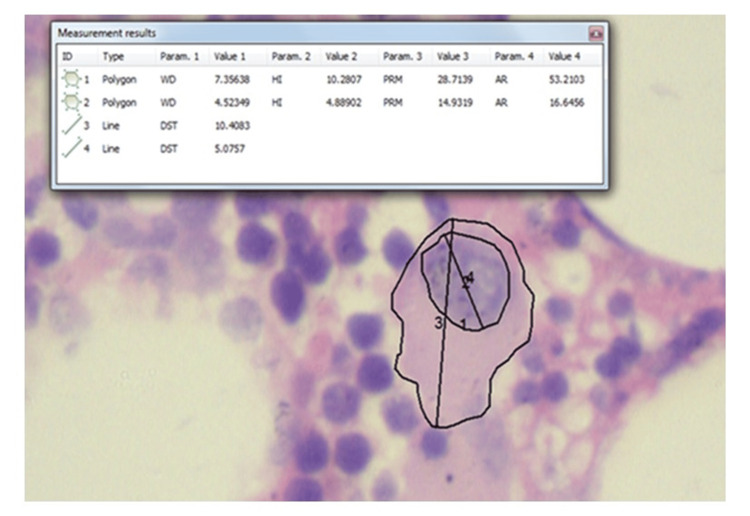Click label 3 on the long line measurement

[438, 323]
